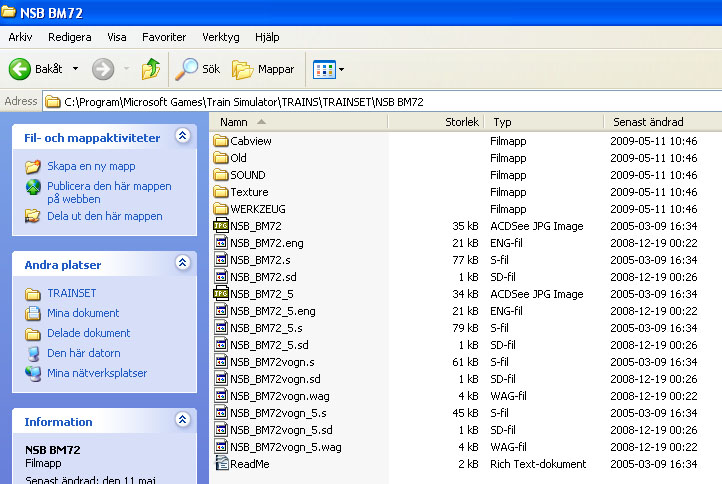Click the Mina dokument folder icon

tap(33, 313)
